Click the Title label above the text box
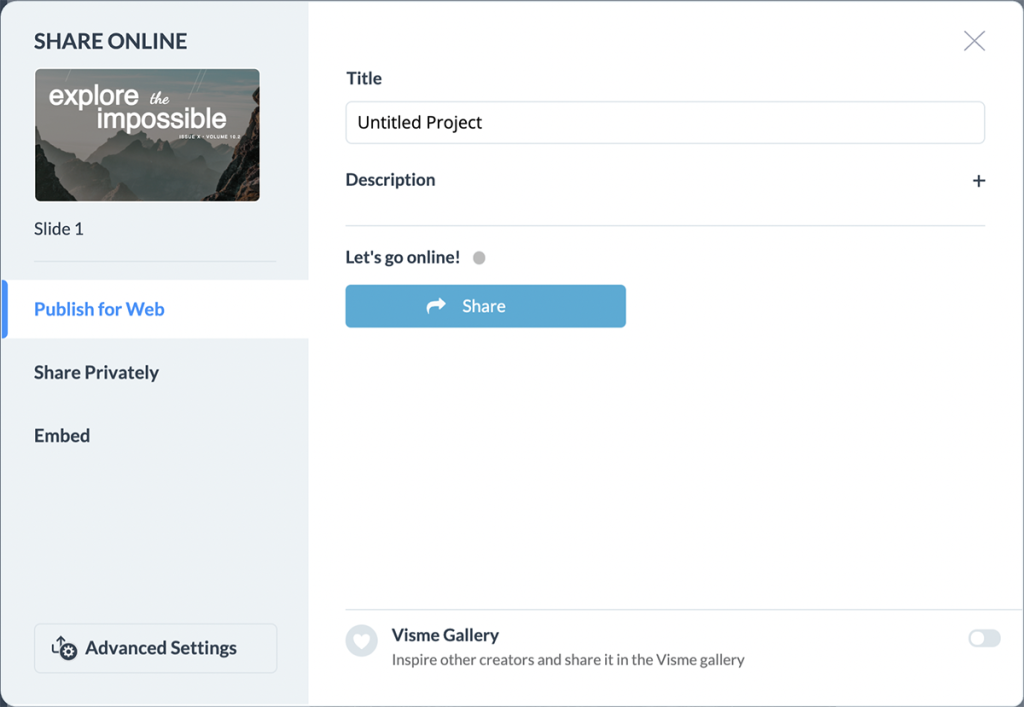 tap(363, 78)
